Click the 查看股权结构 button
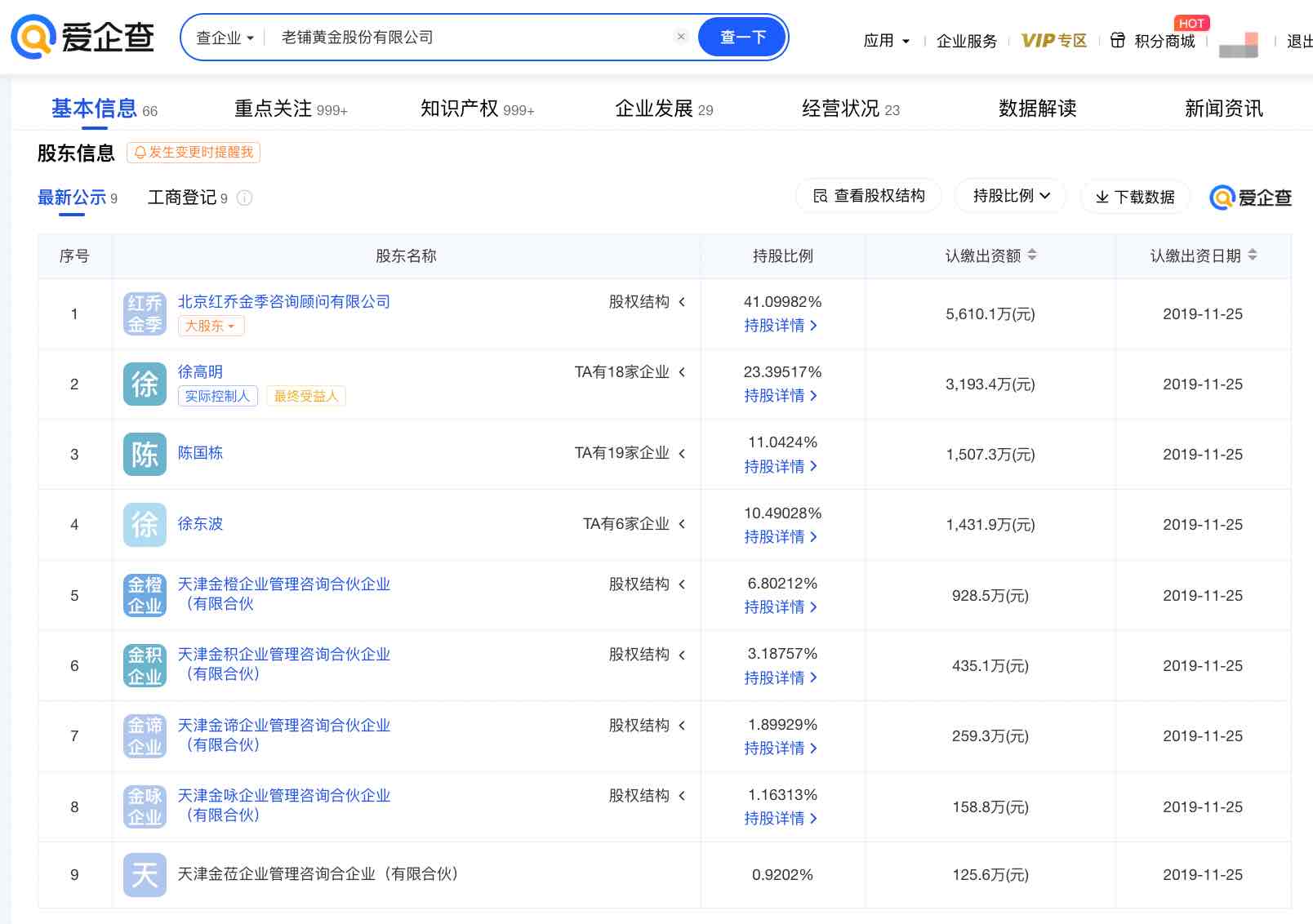The height and width of the screenshot is (924, 1313). click(x=869, y=196)
